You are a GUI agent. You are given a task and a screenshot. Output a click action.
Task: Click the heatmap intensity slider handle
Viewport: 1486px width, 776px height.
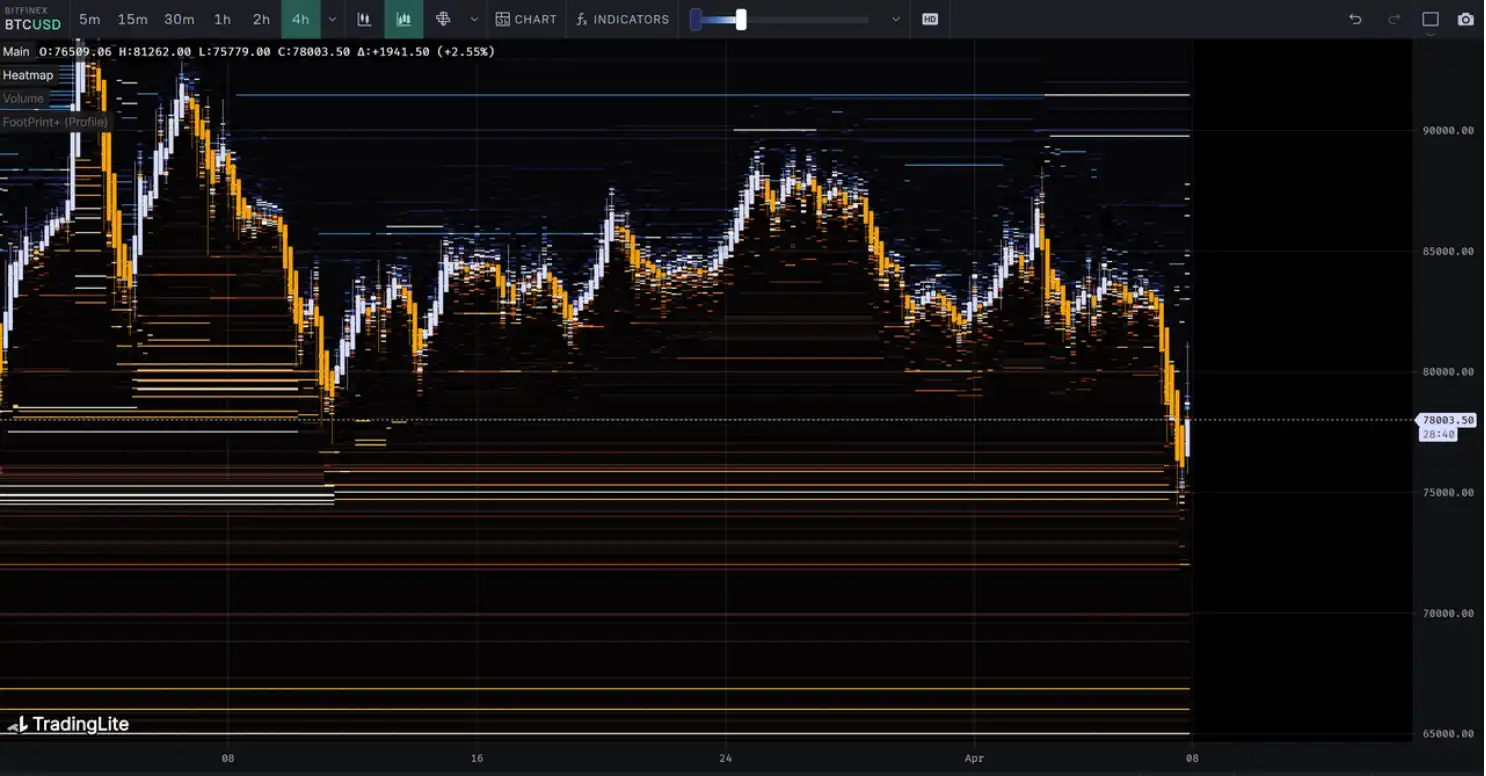(741, 19)
